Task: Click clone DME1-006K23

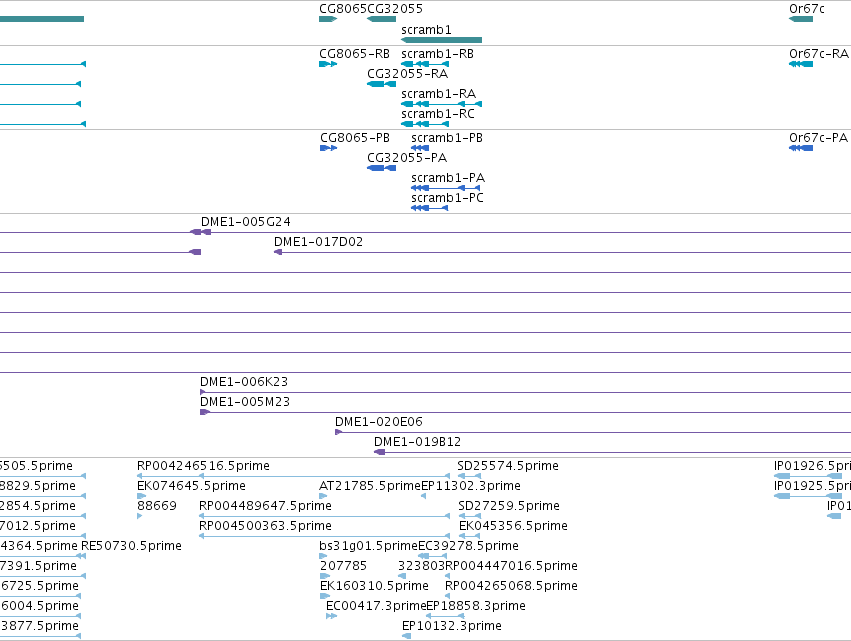Action: (x=244, y=382)
